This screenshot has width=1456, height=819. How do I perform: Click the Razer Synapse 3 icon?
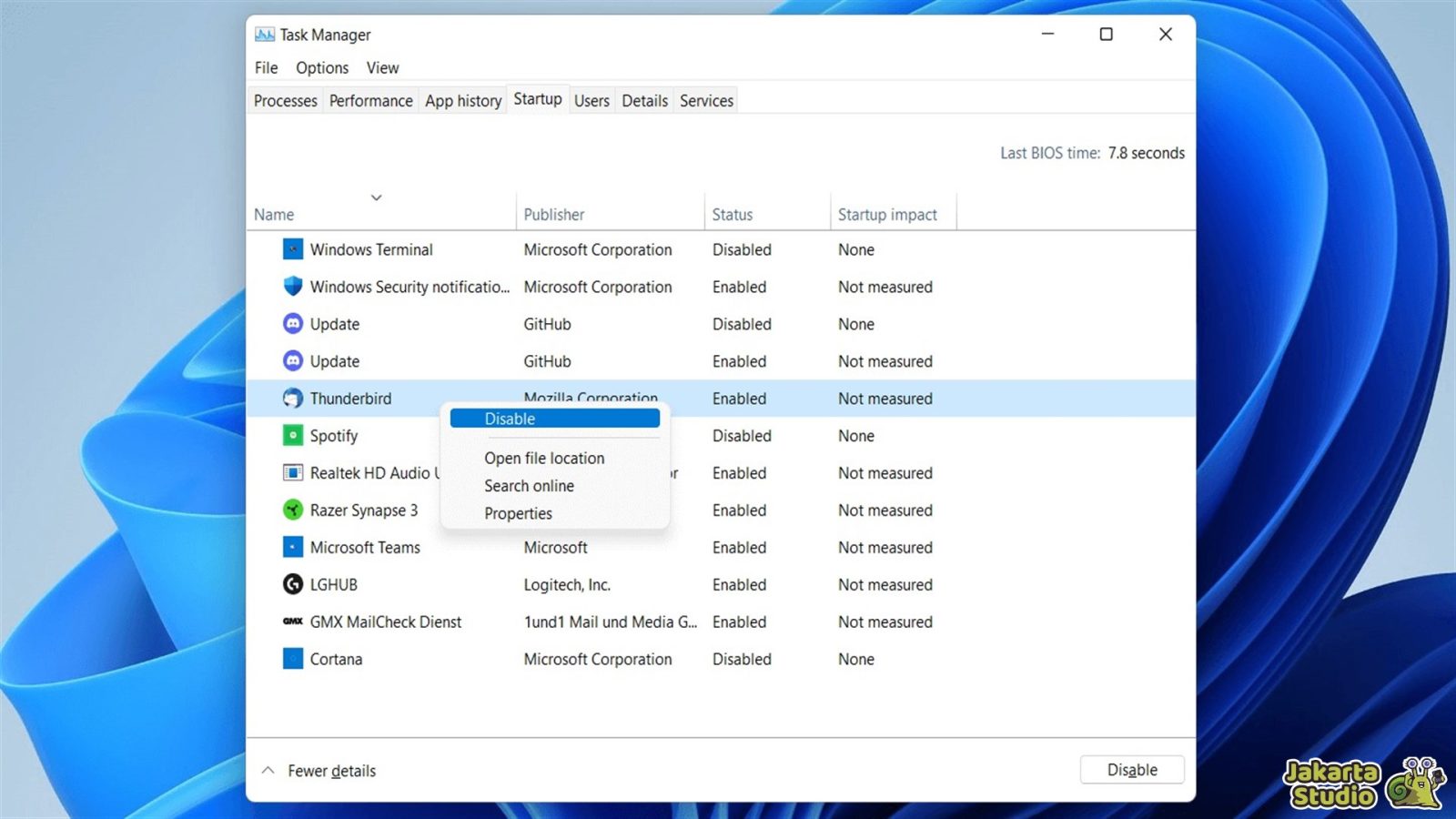pos(292,510)
